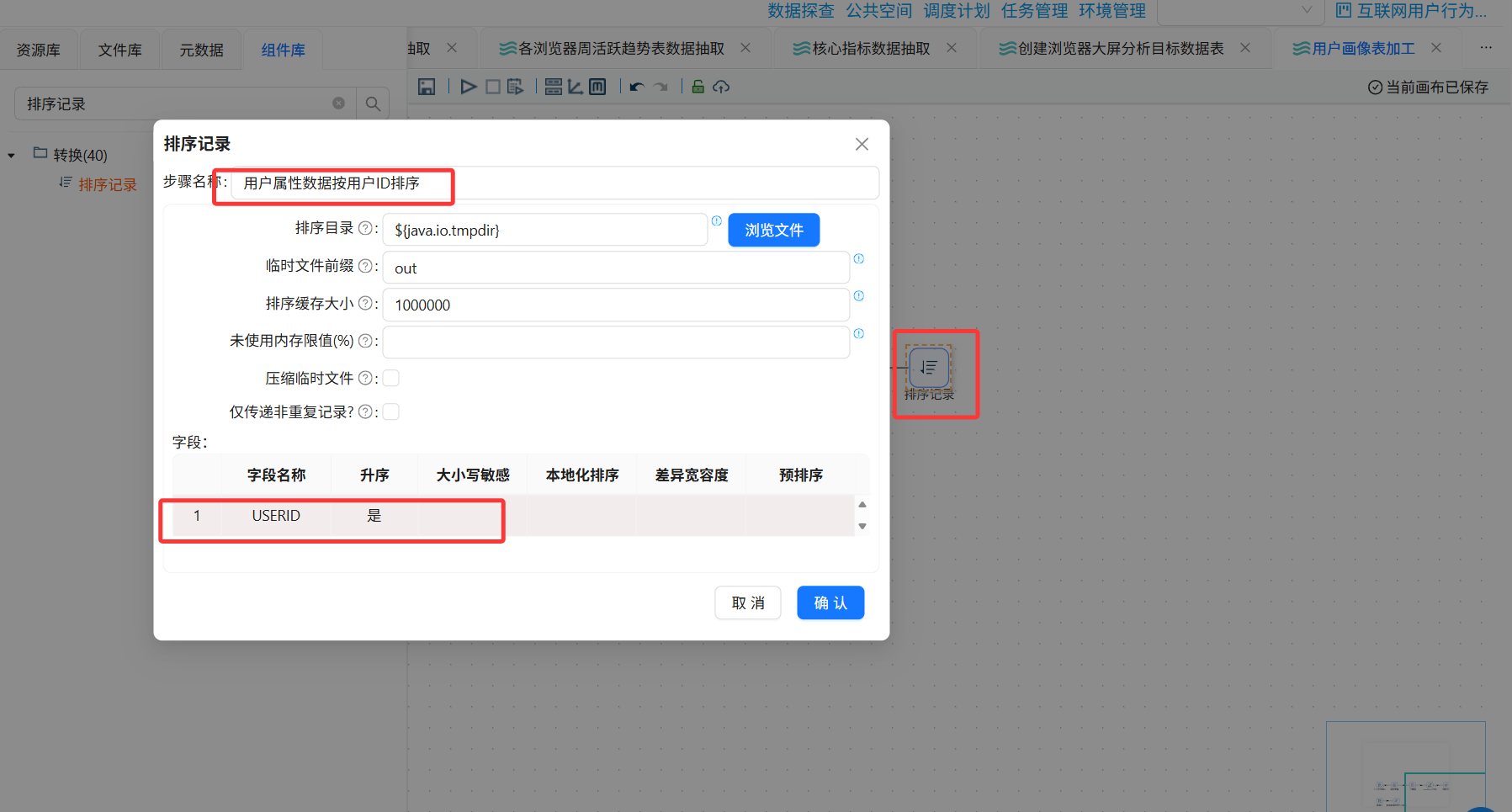Click the search magnifier icon in component library
1512x812 pixels.
[373, 103]
